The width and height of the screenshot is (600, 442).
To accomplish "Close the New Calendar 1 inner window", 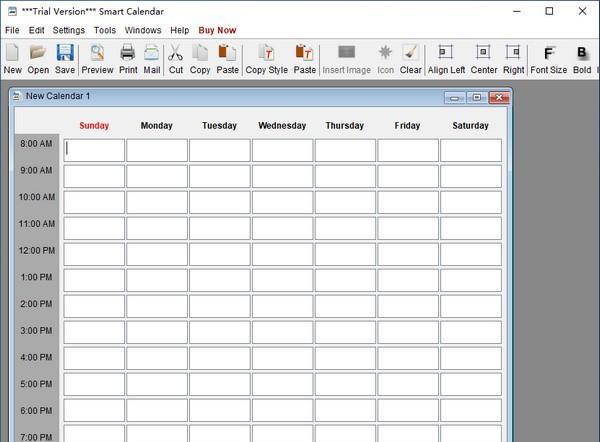I will click(x=499, y=98).
